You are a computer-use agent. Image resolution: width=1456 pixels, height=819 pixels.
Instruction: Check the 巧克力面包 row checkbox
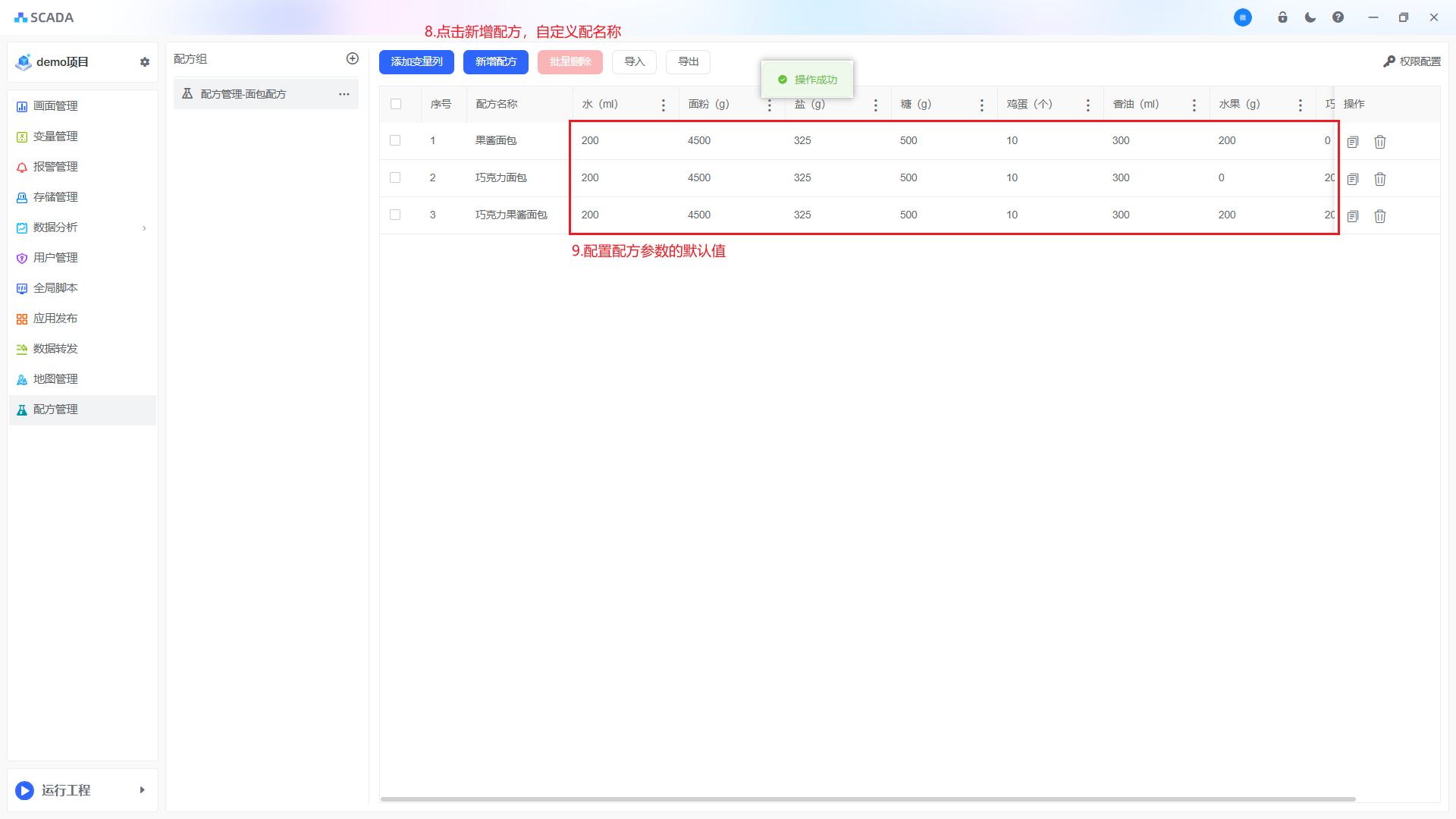[395, 177]
